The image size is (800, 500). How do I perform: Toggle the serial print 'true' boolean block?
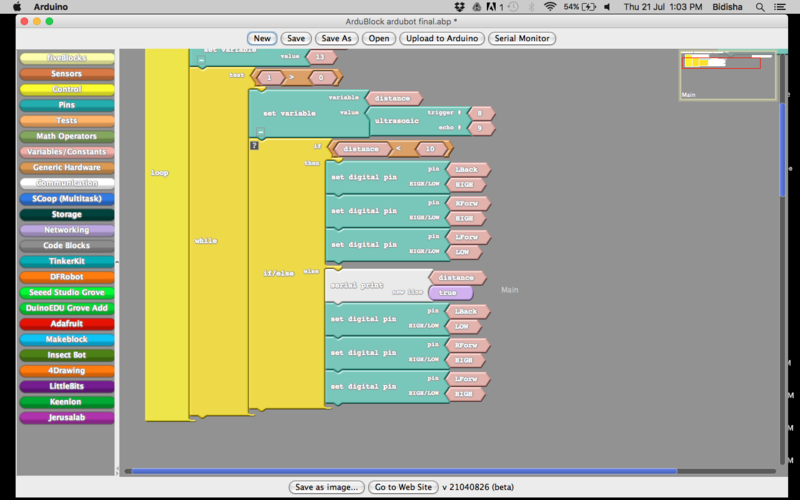click(448, 293)
